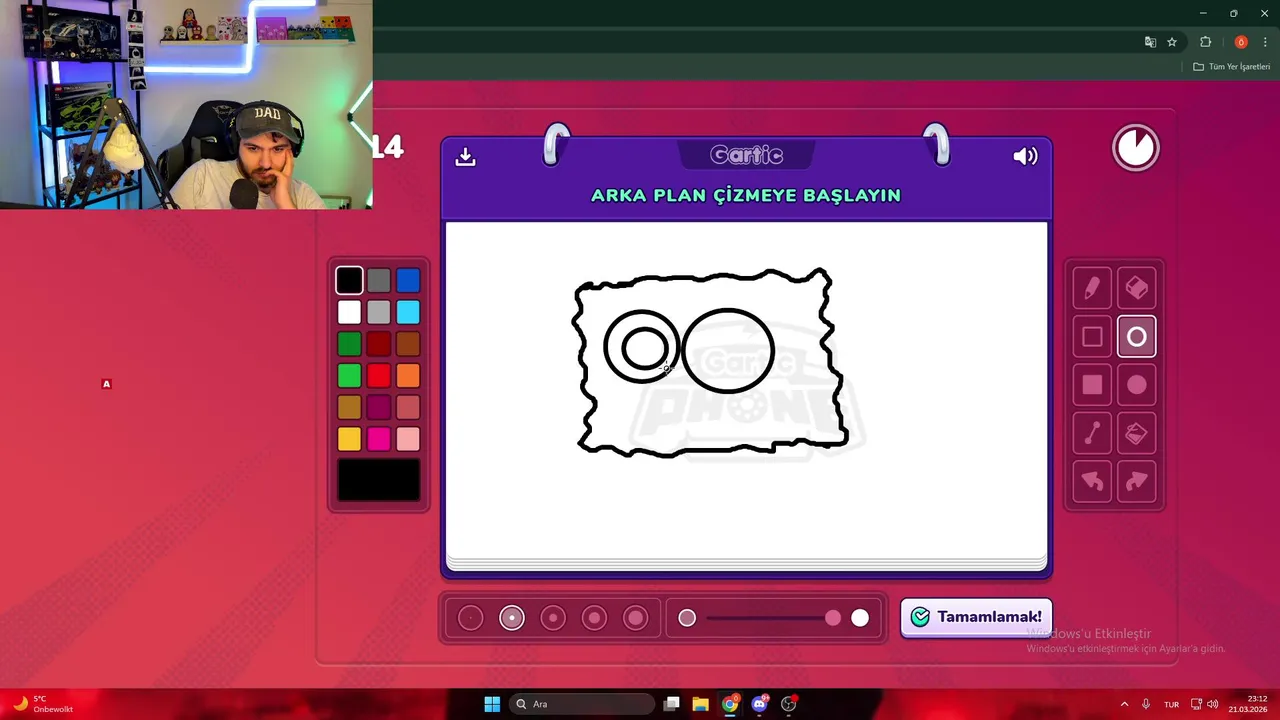
Task: Pick the brown color swatch
Action: click(x=407, y=344)
